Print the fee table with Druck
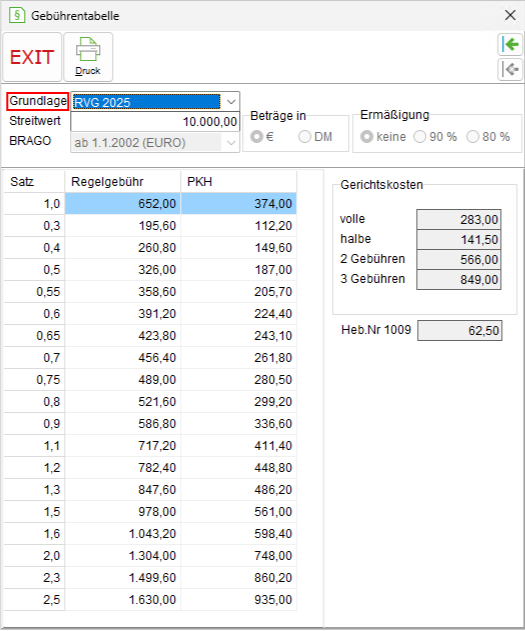Image resolution: width=525 pixels, height=631 pixels. (88, 57)
